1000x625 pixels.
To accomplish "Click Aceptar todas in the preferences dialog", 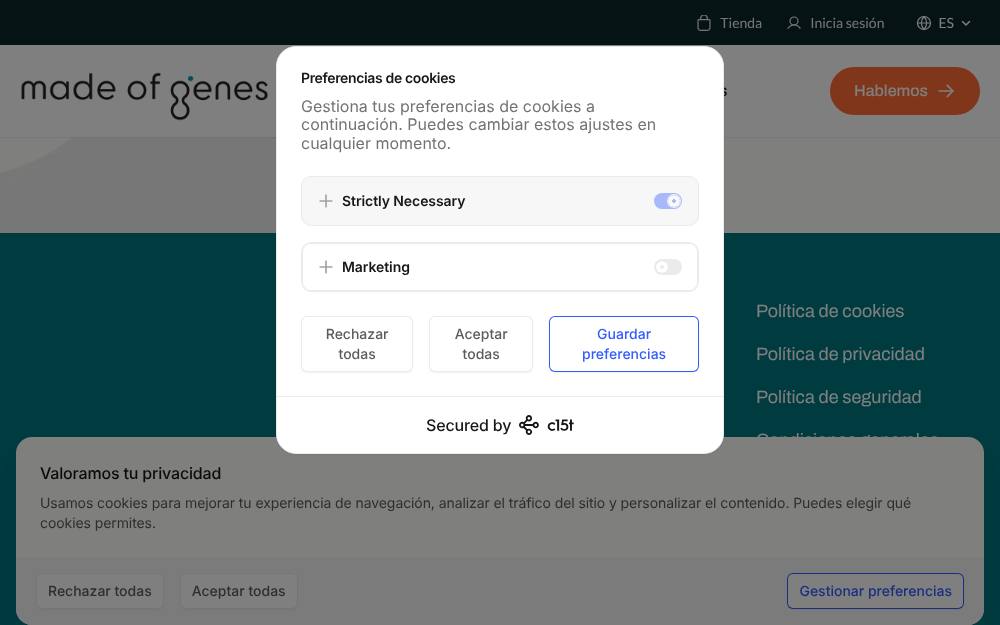I will [480, 344].
